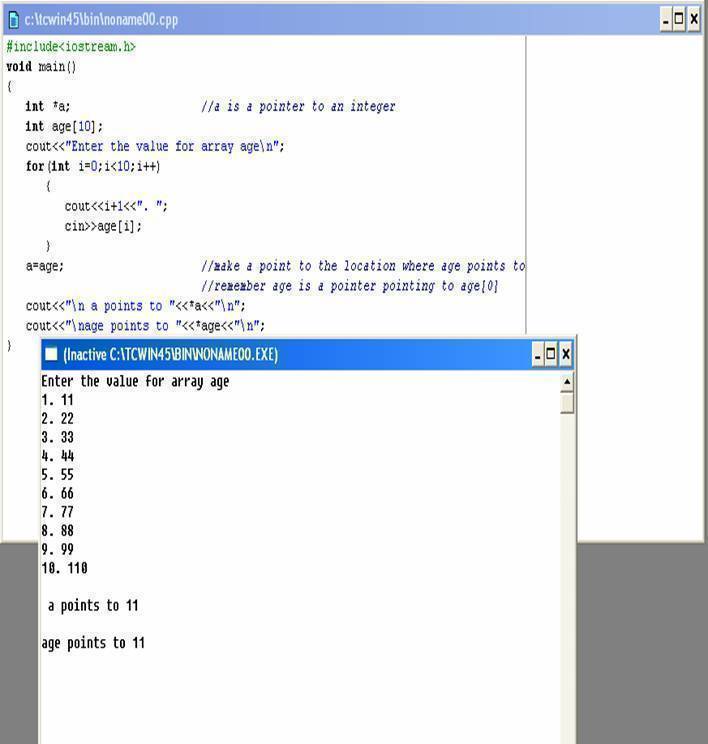This screenshot has height=744, width=708.
Task: Click the void main() line
Action: coord(41,66)
